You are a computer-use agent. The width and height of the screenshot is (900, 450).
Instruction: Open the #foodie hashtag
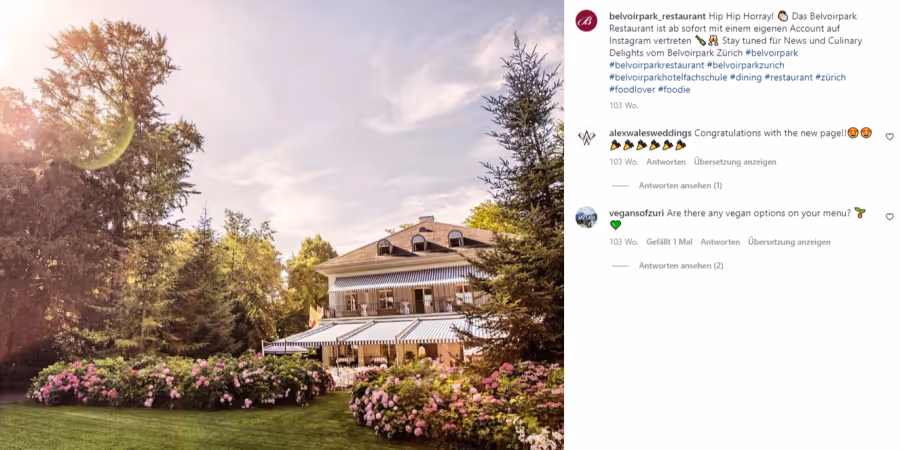tap(674, 90)
